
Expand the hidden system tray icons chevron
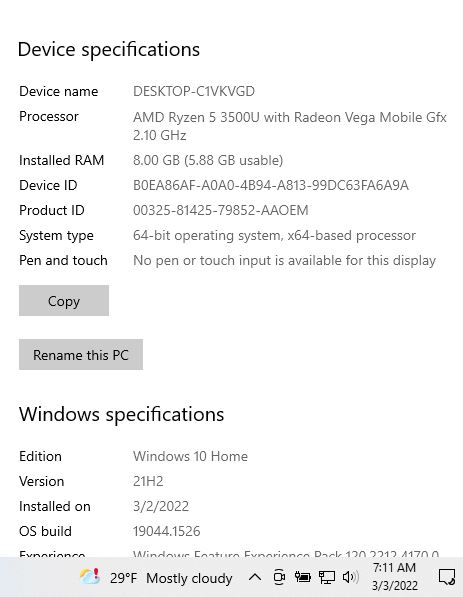[x=255, y=577]
